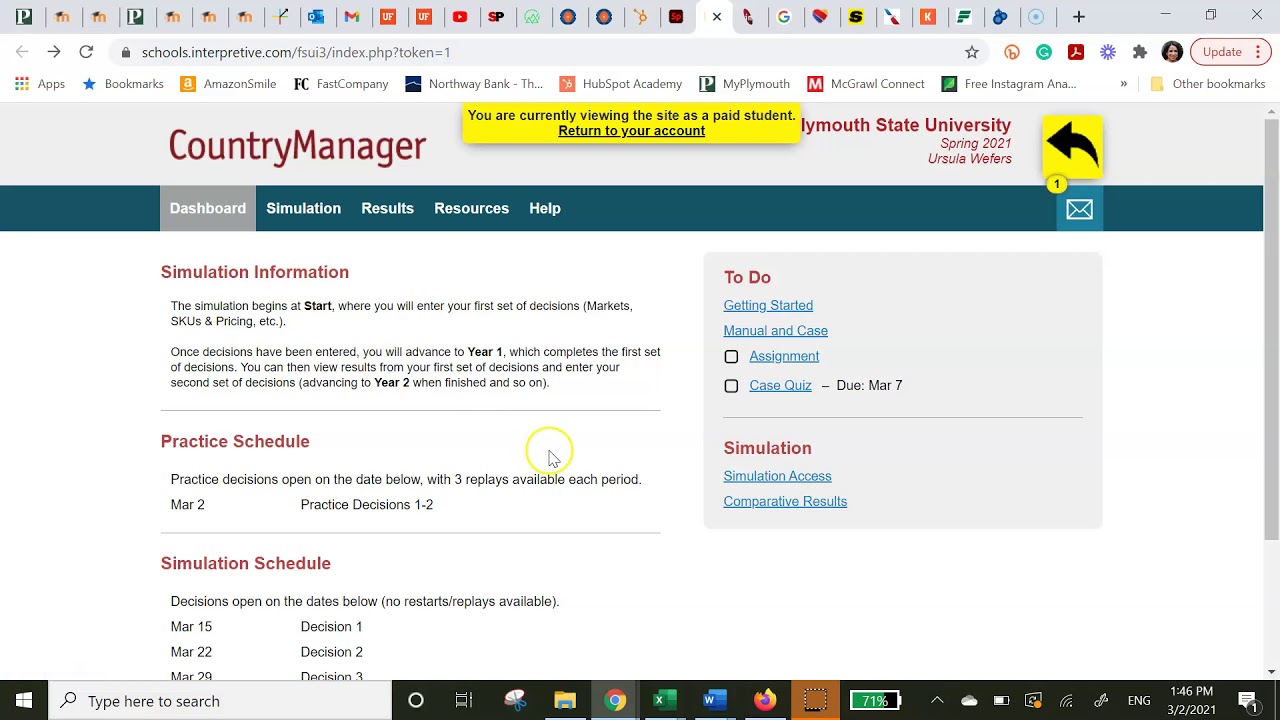Image resolution: width=1280 pixels, height=720 pixels.
Task: Open the Wi-Fi network tray icon
Action: pyautogui.click(x=1066, y=700)
